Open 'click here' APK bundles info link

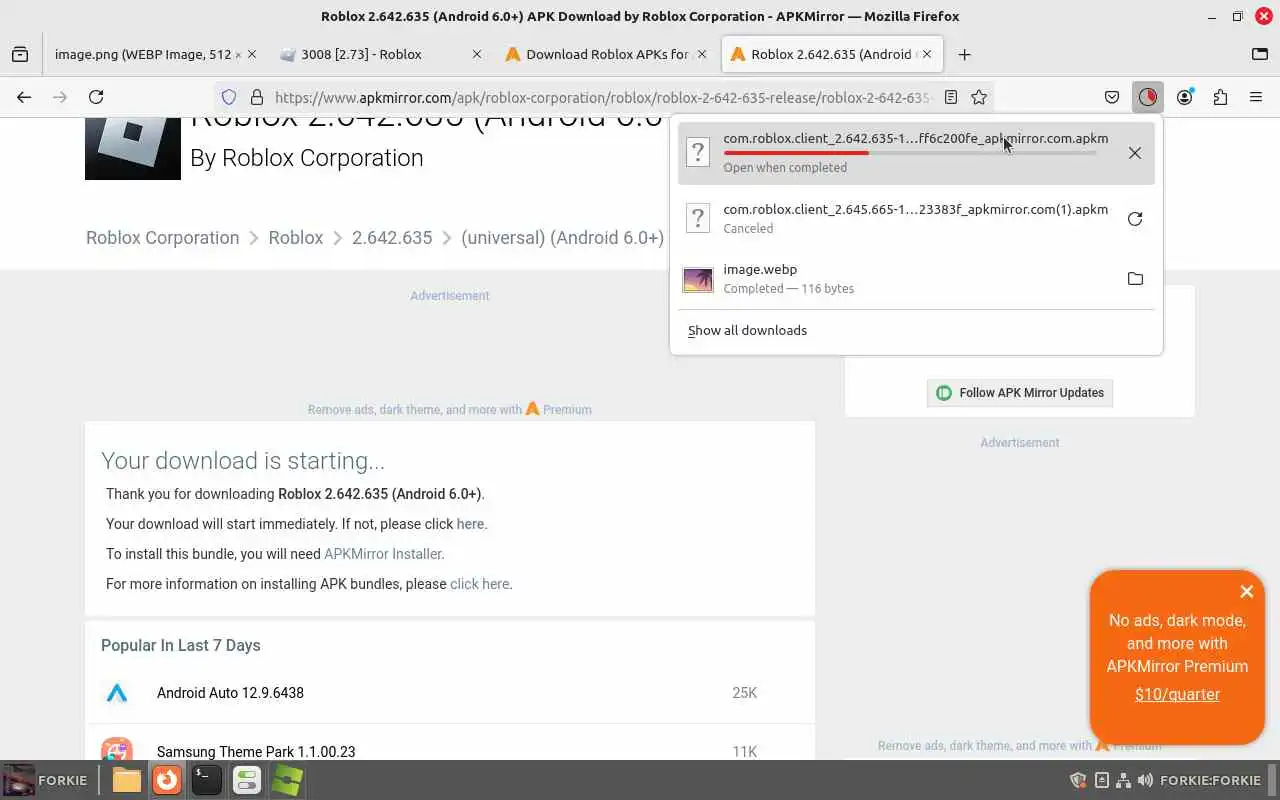pyautogui.click(x=480, y=584)
